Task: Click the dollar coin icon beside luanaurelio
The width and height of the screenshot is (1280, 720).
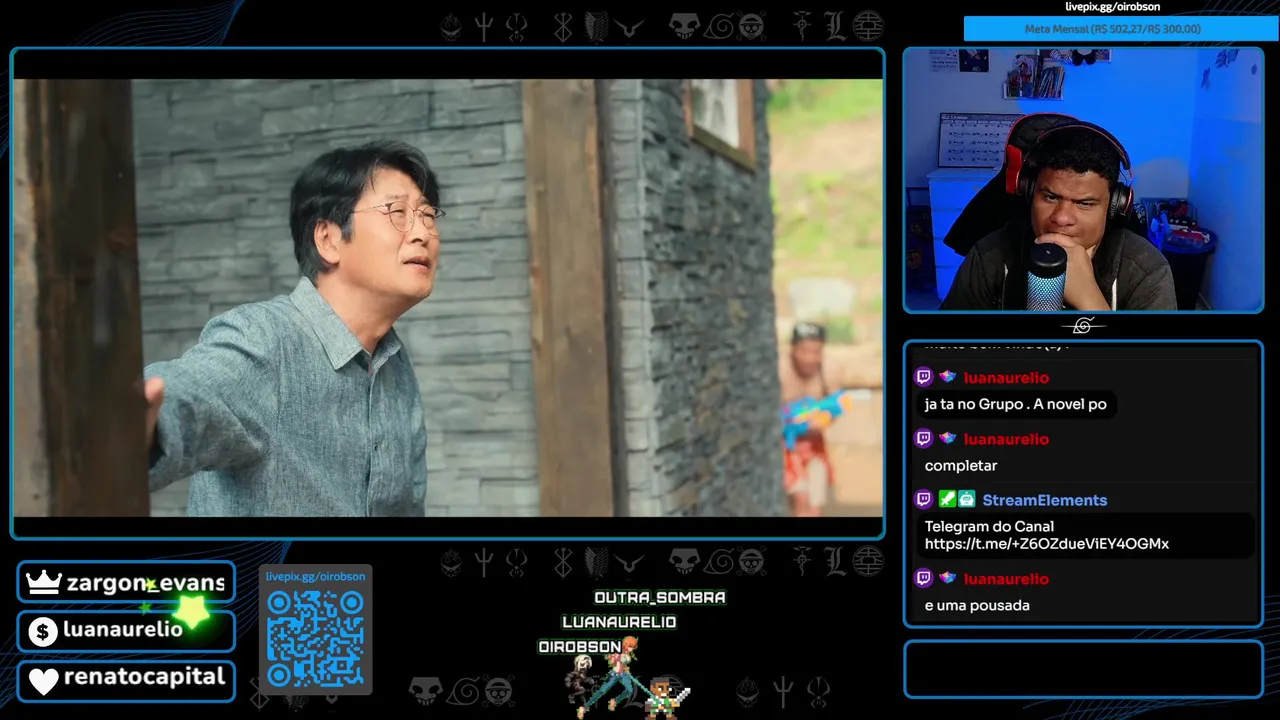Action: 42,631
